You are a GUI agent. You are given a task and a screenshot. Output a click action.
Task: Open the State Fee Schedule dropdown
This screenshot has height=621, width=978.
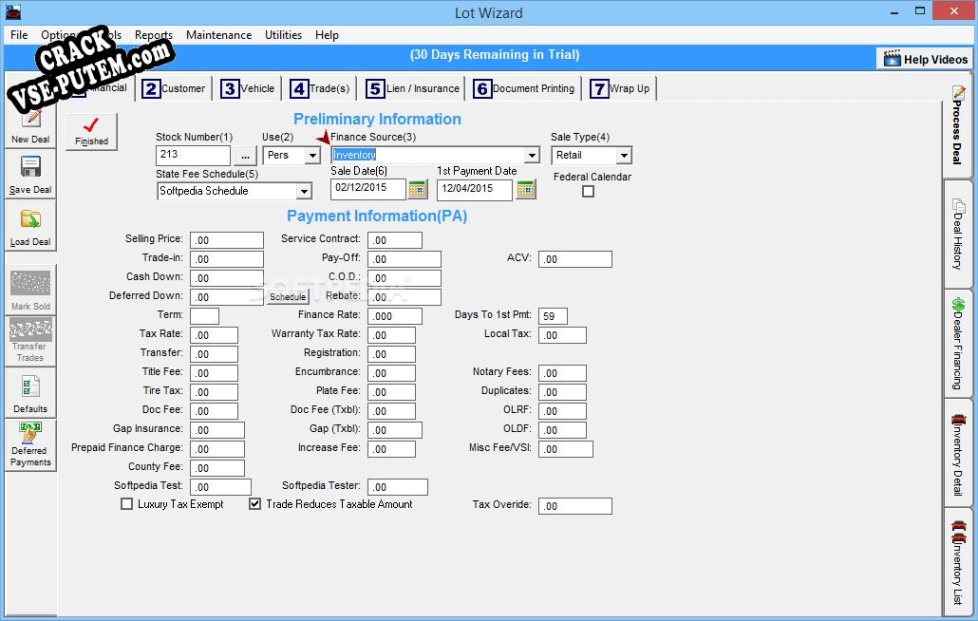click(304, 191)
